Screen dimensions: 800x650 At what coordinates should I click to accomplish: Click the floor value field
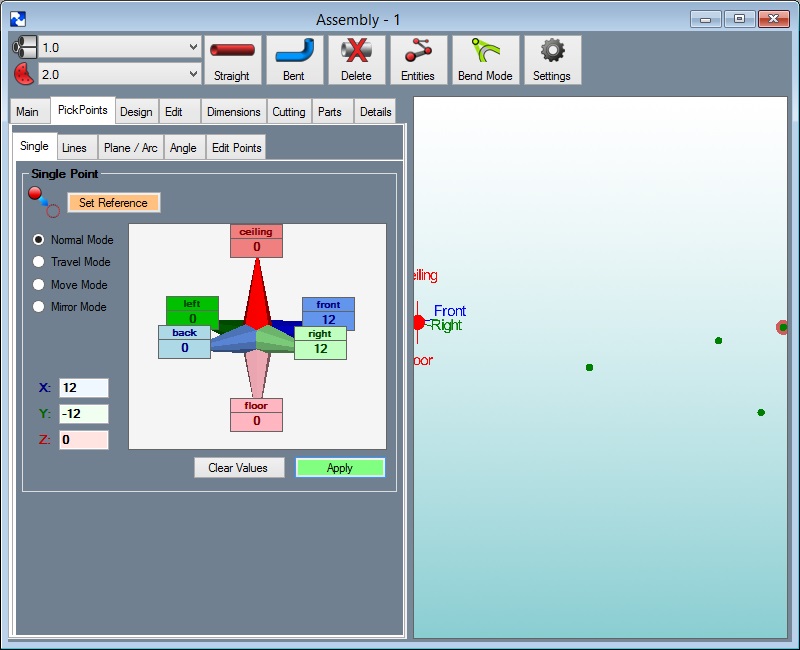pos(256,421)
